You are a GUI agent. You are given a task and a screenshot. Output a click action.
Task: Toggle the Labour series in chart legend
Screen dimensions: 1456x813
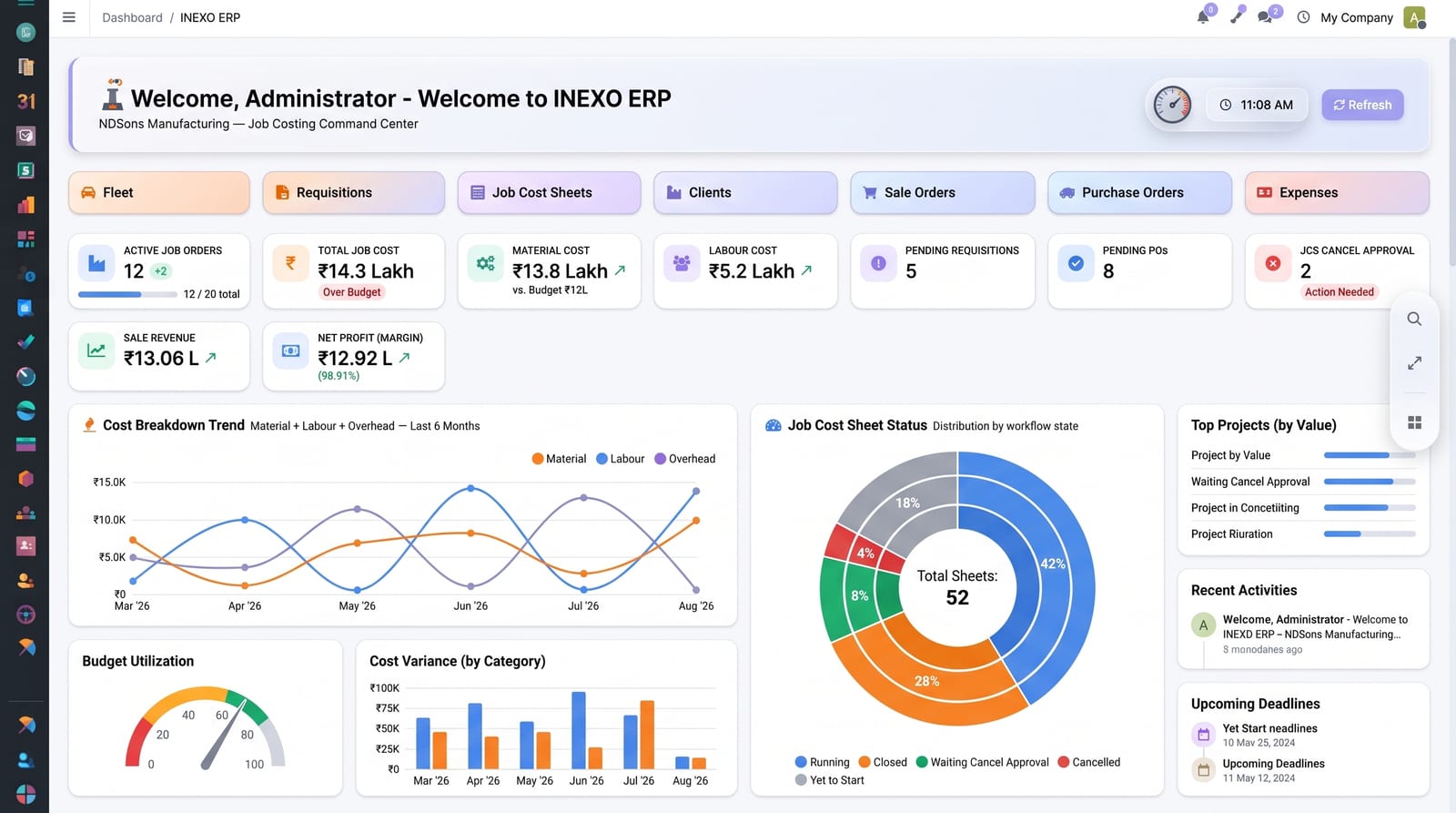[x=620, y=459]
